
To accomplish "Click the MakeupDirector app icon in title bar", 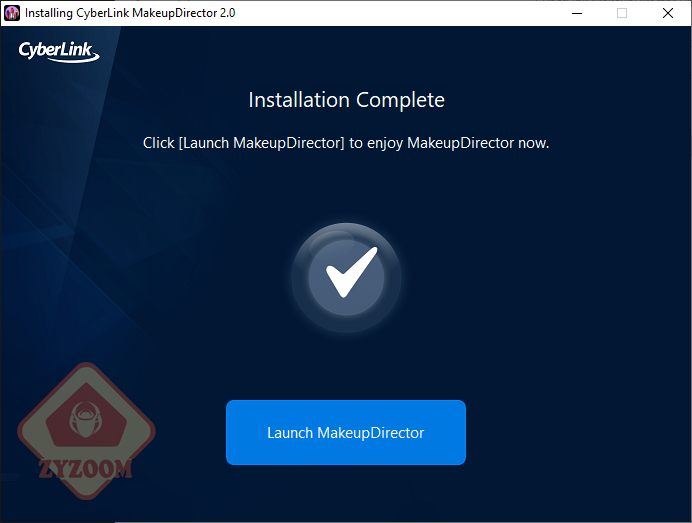I will point(12,13).
